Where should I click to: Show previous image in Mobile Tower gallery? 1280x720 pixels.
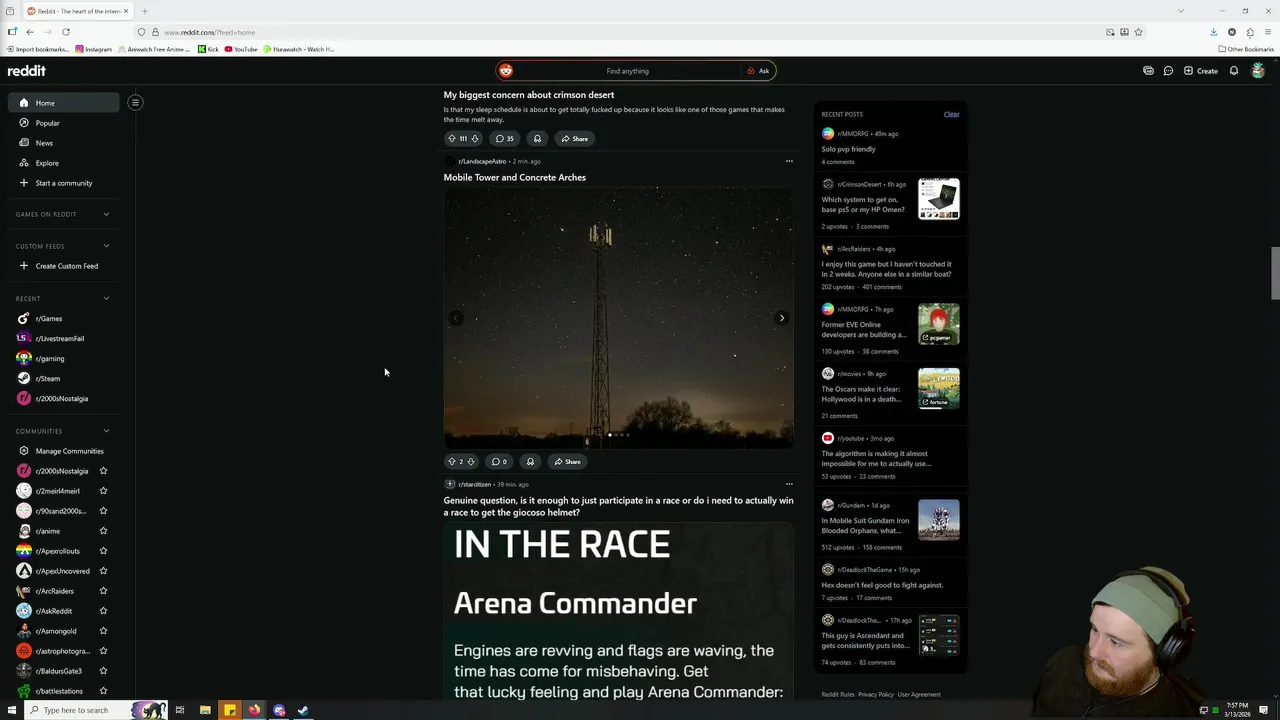click(x=456, y=318)
